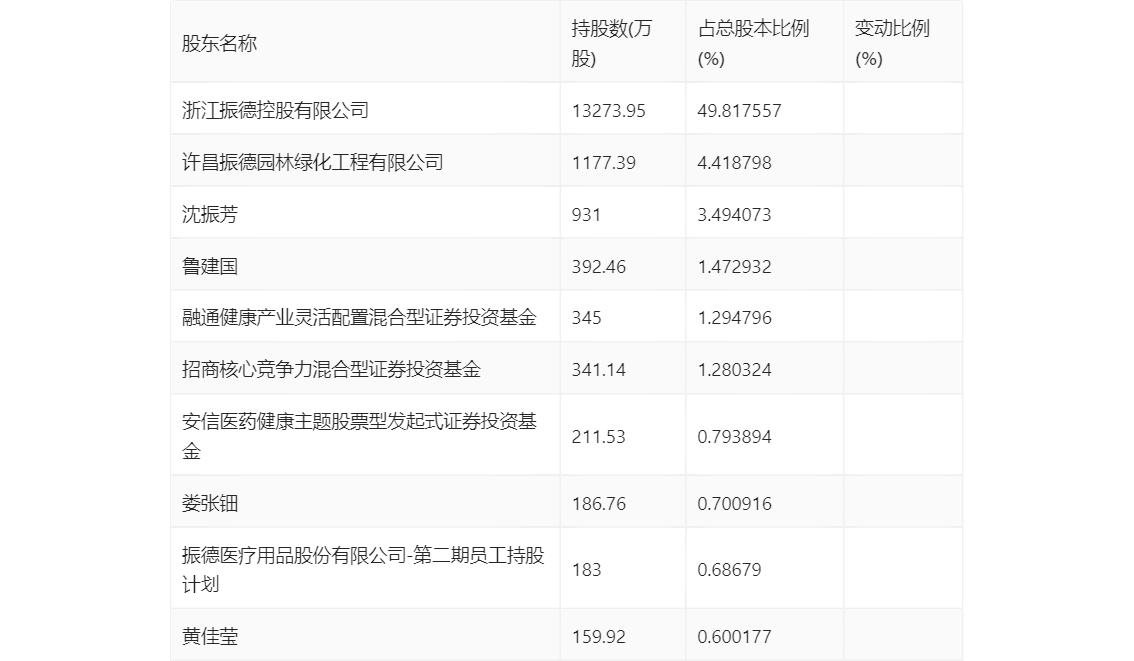Click the percentage 49.817557
This screenshot has height=661, width=1134.
pos(739,111)
